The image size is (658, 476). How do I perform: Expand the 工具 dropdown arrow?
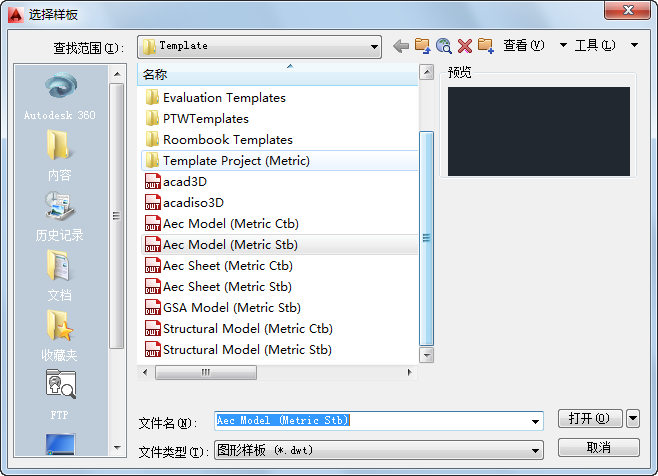[634, 45]
